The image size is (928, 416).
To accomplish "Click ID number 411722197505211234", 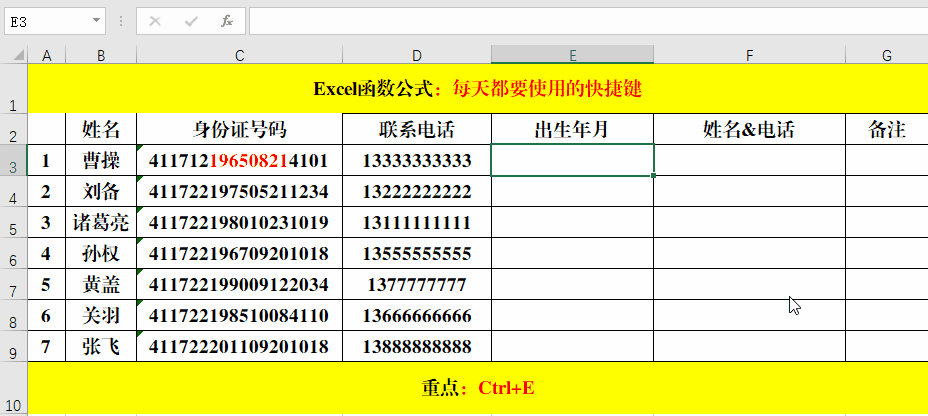I will pyautogui.click(x=239, y=191).
